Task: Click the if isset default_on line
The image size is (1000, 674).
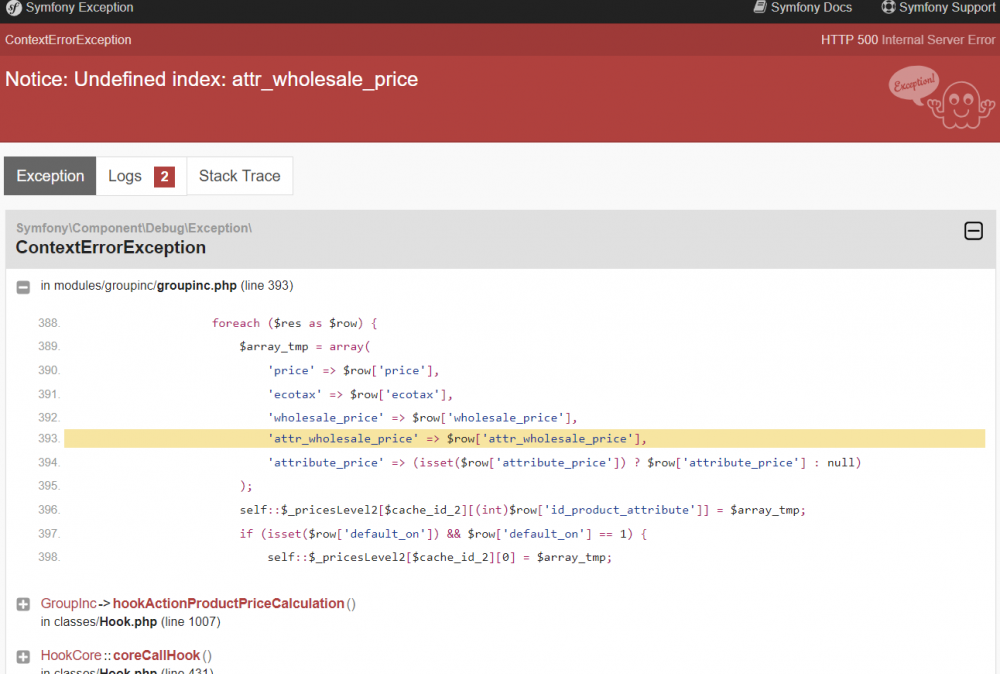Action: tap(443, 534)
